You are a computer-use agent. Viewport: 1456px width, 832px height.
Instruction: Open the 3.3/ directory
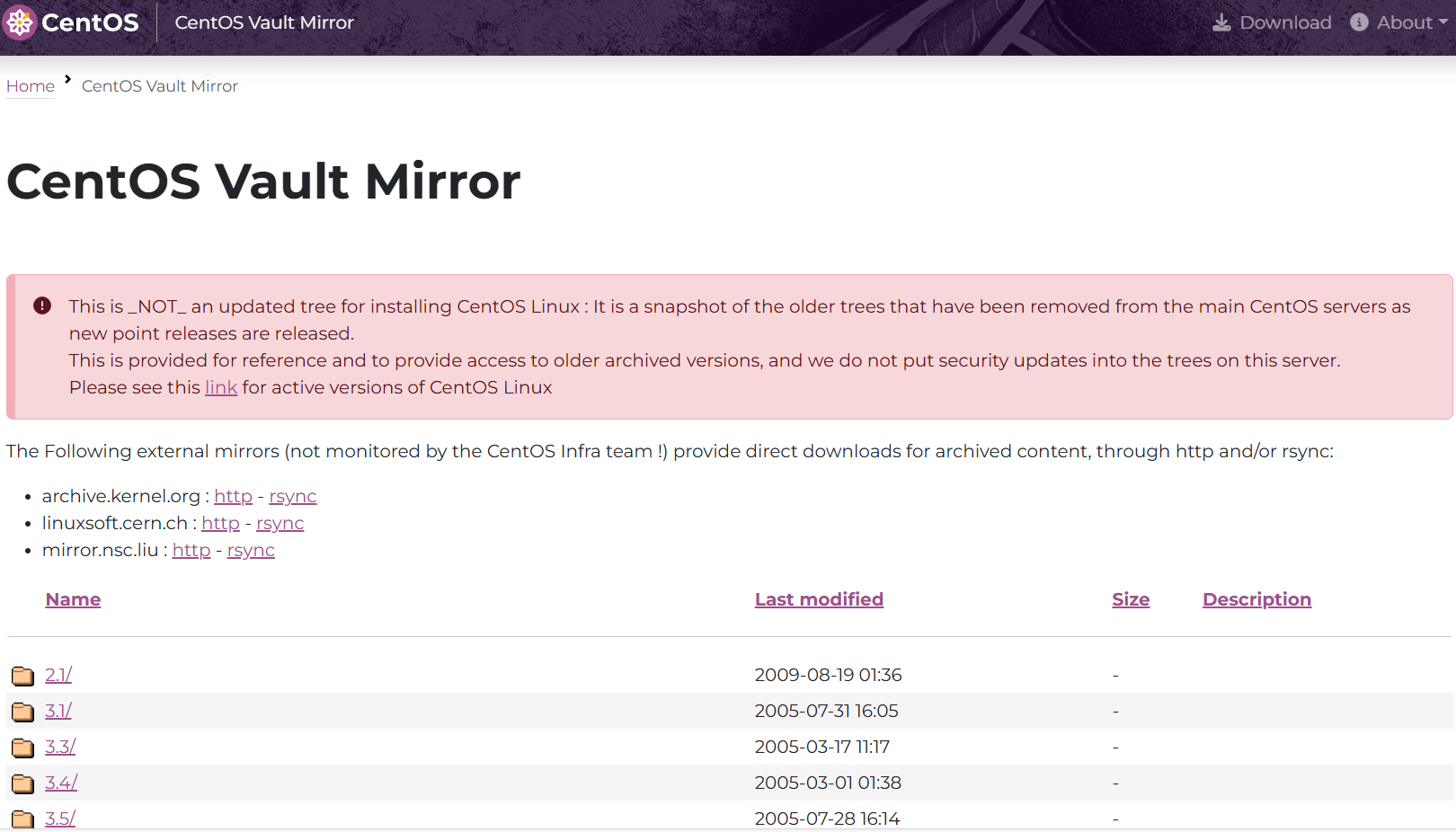pos(60,747)
